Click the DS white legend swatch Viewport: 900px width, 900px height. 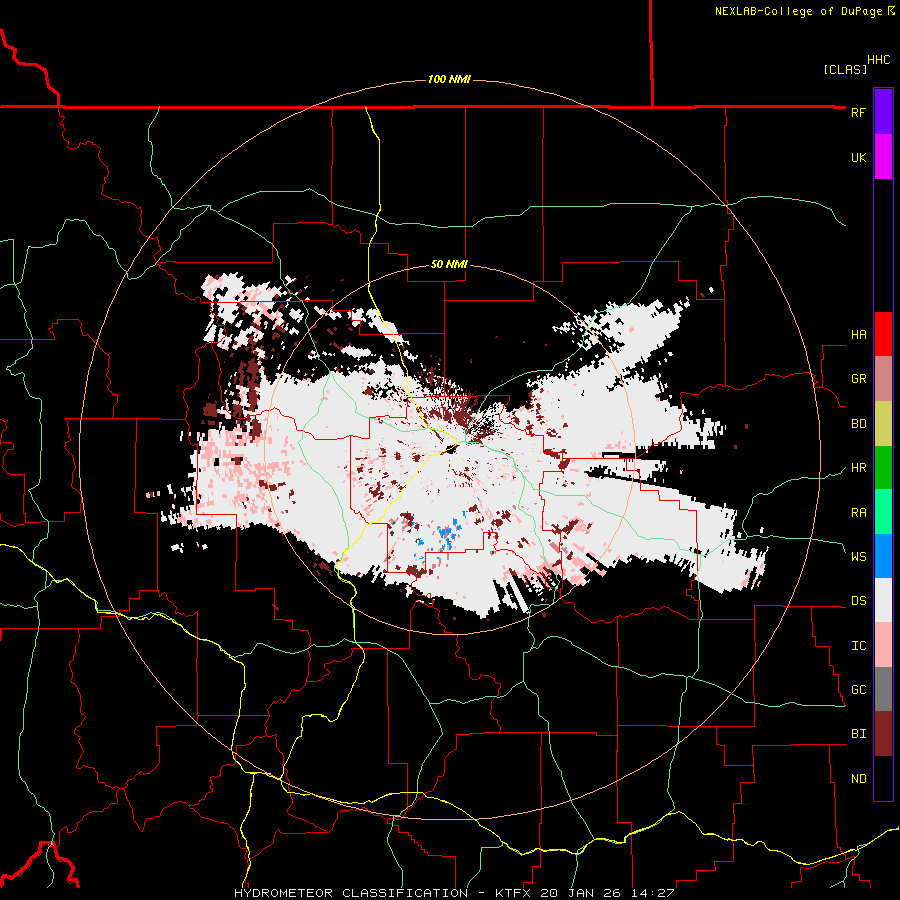click(x=883, y=600)
